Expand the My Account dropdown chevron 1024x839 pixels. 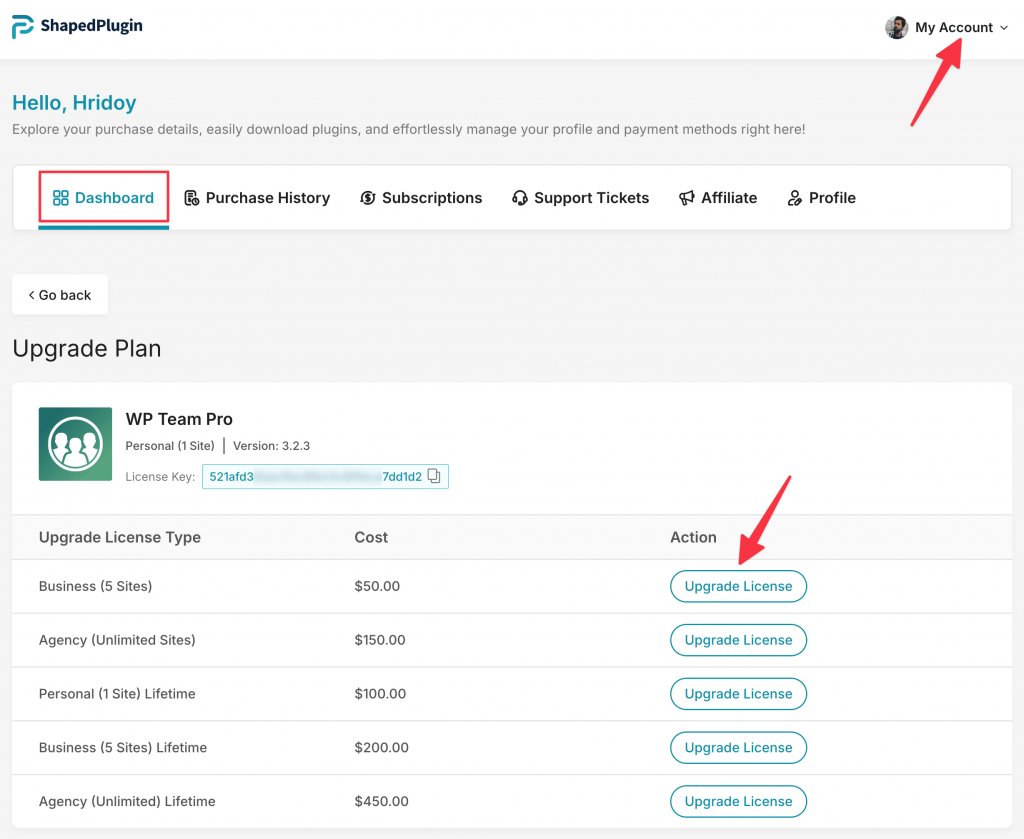point(1004,27)
